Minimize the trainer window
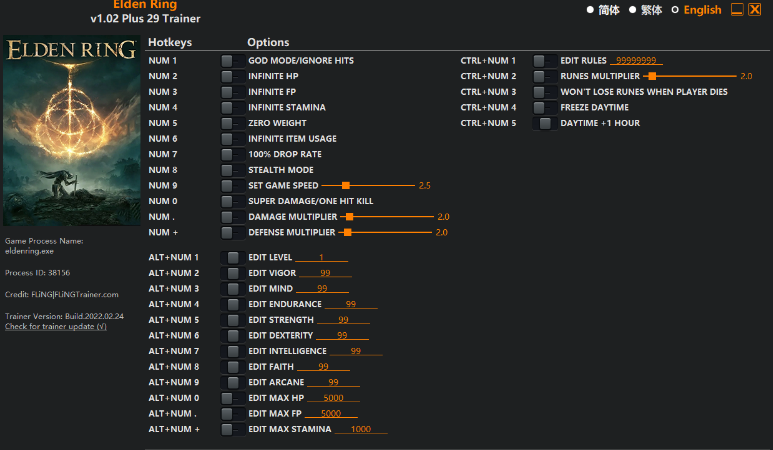 tap(737, 9)
